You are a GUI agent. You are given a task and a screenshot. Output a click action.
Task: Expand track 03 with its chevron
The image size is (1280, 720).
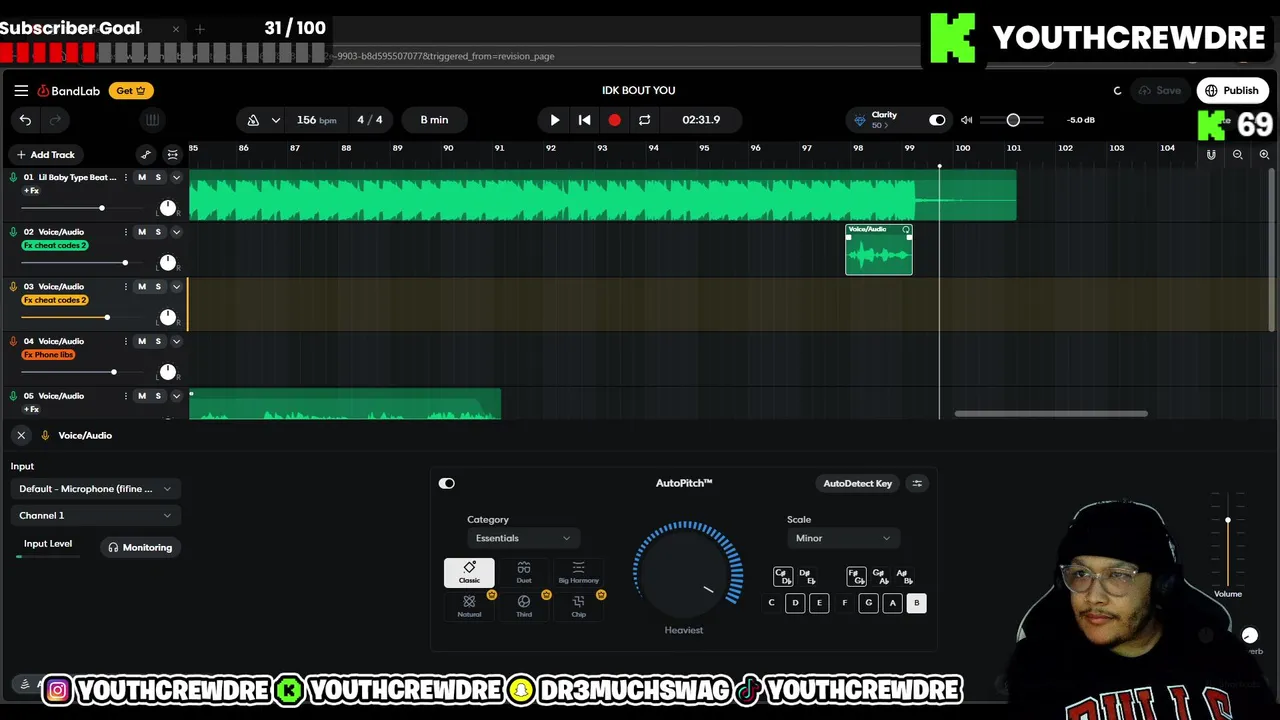176,286
